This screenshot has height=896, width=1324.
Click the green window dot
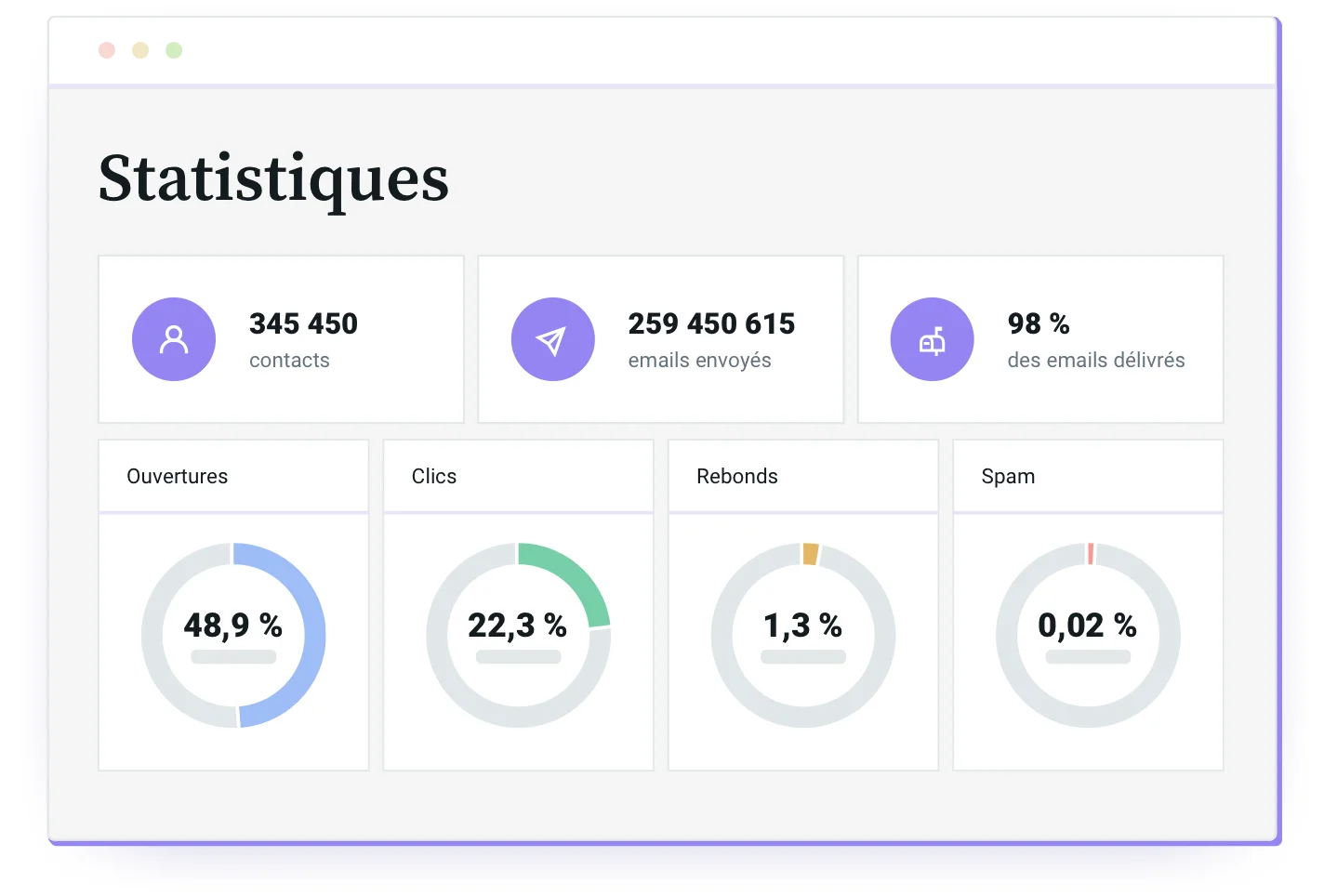(x=174, y=50)
